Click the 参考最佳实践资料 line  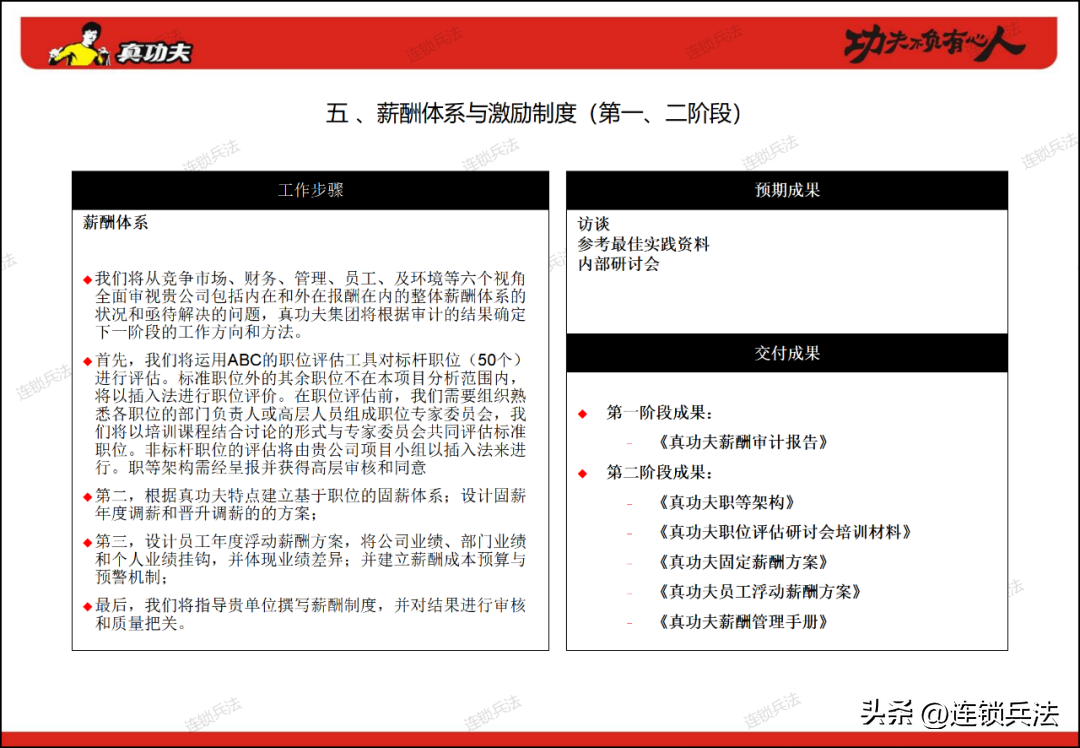pos(643,245)
